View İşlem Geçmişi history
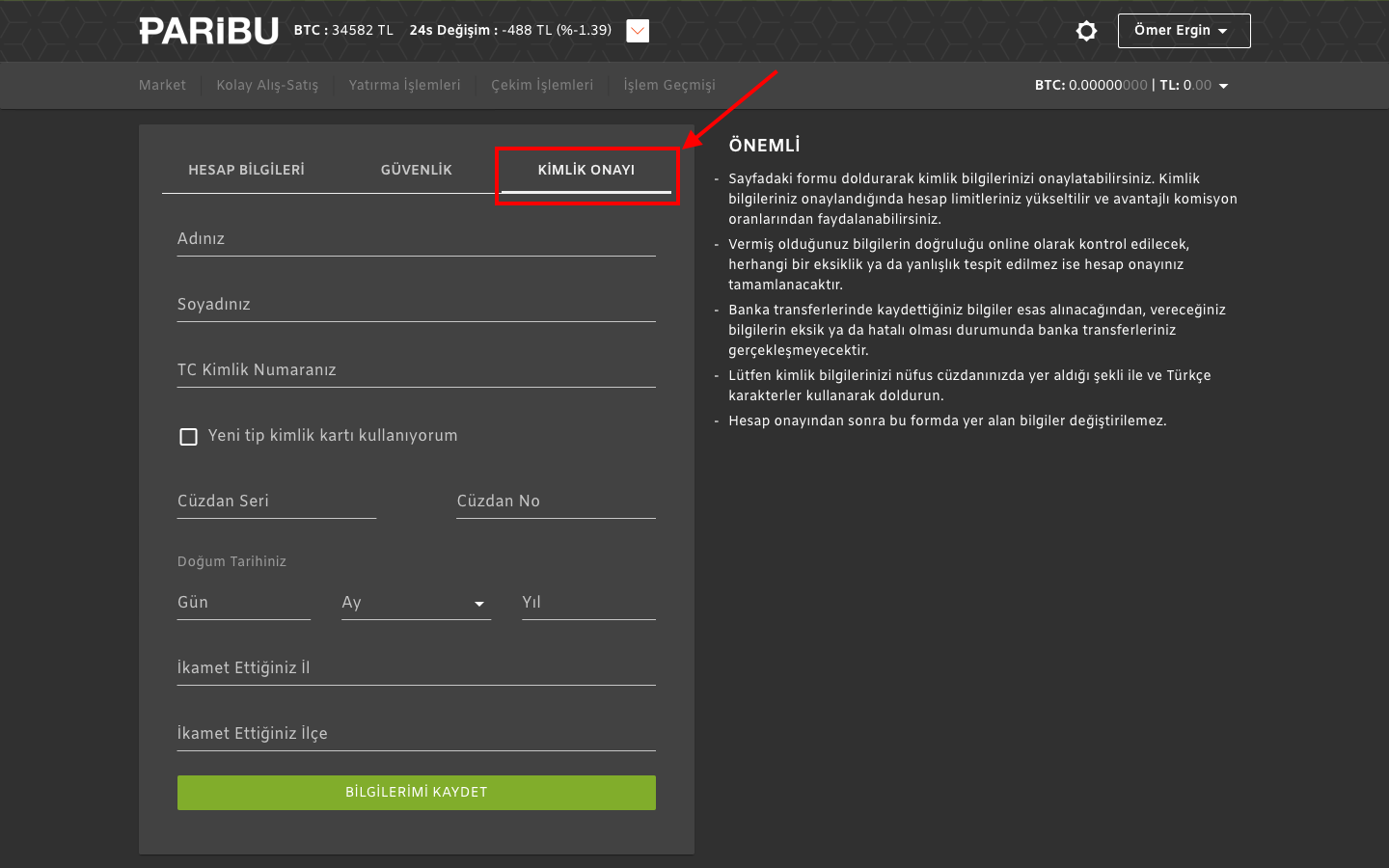This screenshot has width=1389, height=868. (668, 85)
